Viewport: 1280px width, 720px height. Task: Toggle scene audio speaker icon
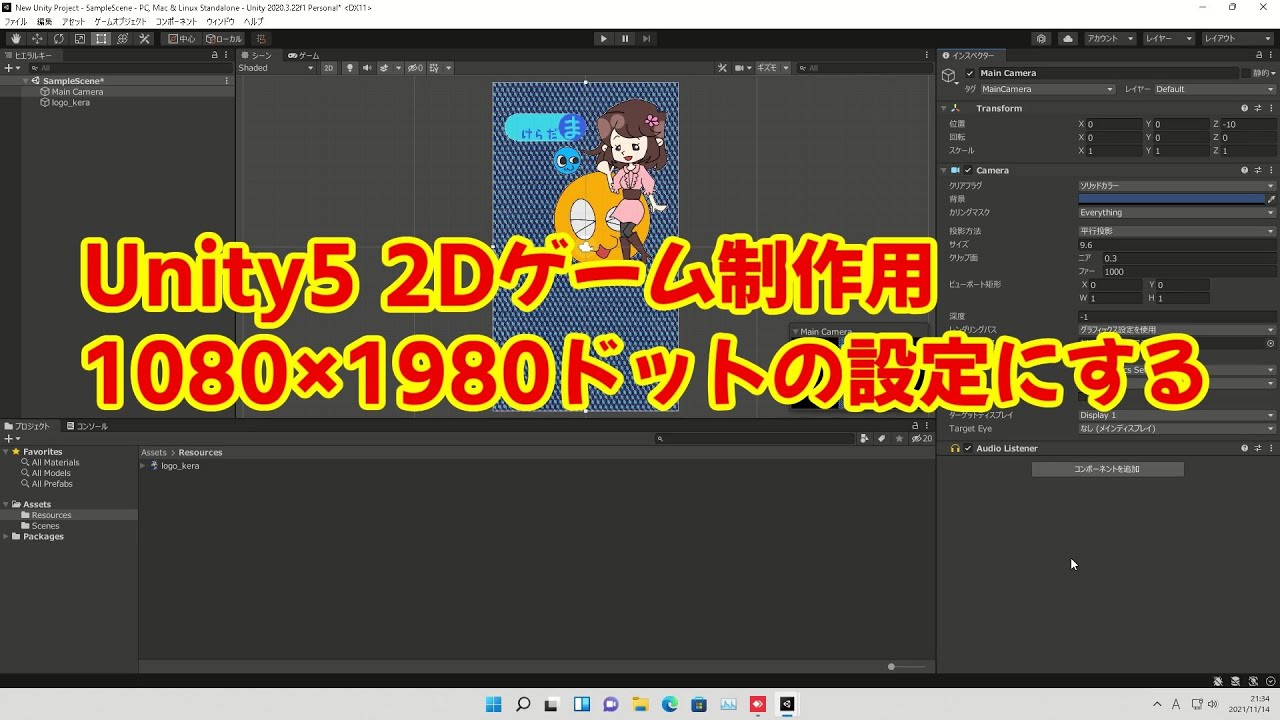pyautogui.click(x=367, y=68)
